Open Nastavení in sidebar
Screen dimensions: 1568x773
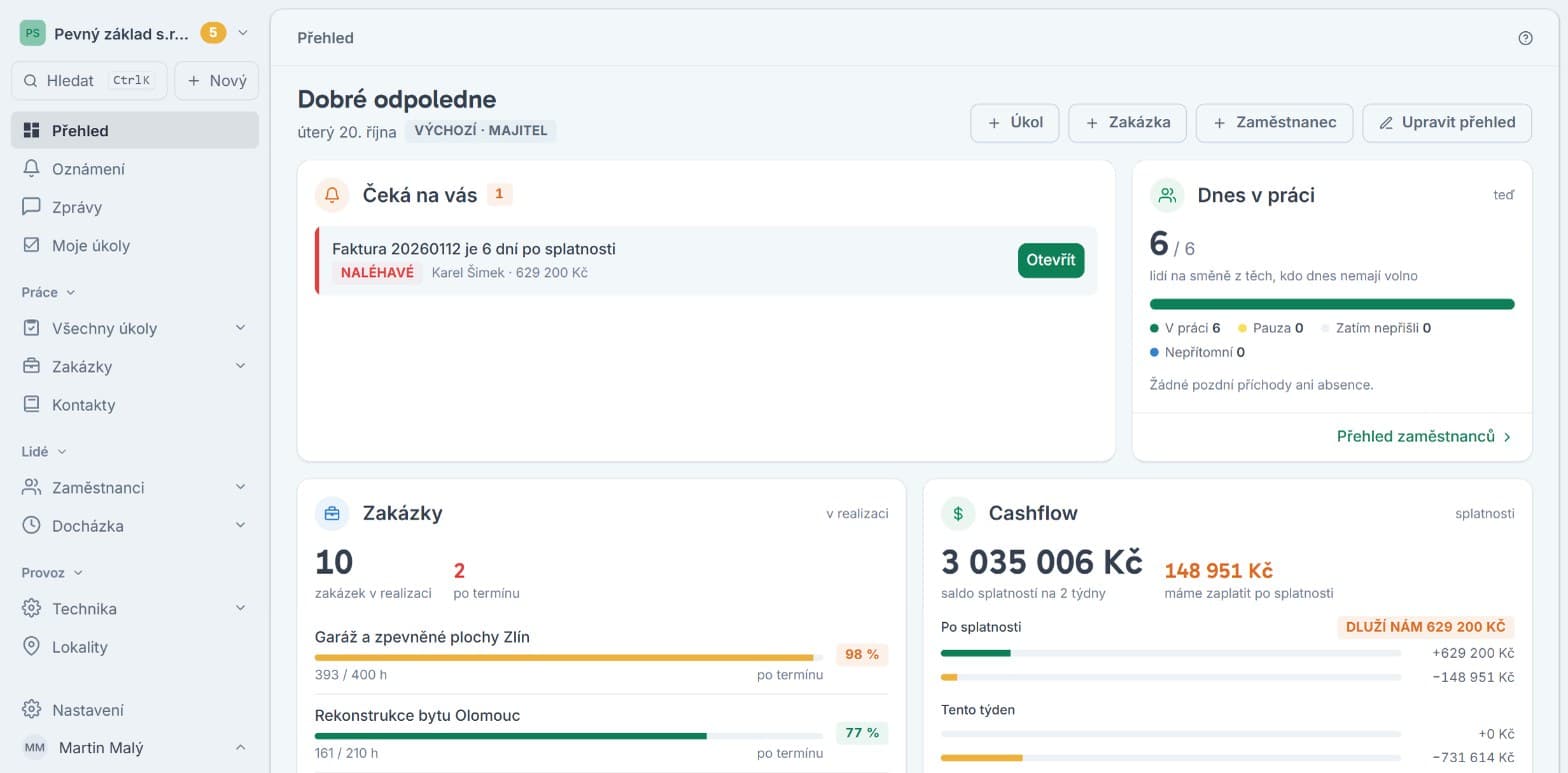135,710
